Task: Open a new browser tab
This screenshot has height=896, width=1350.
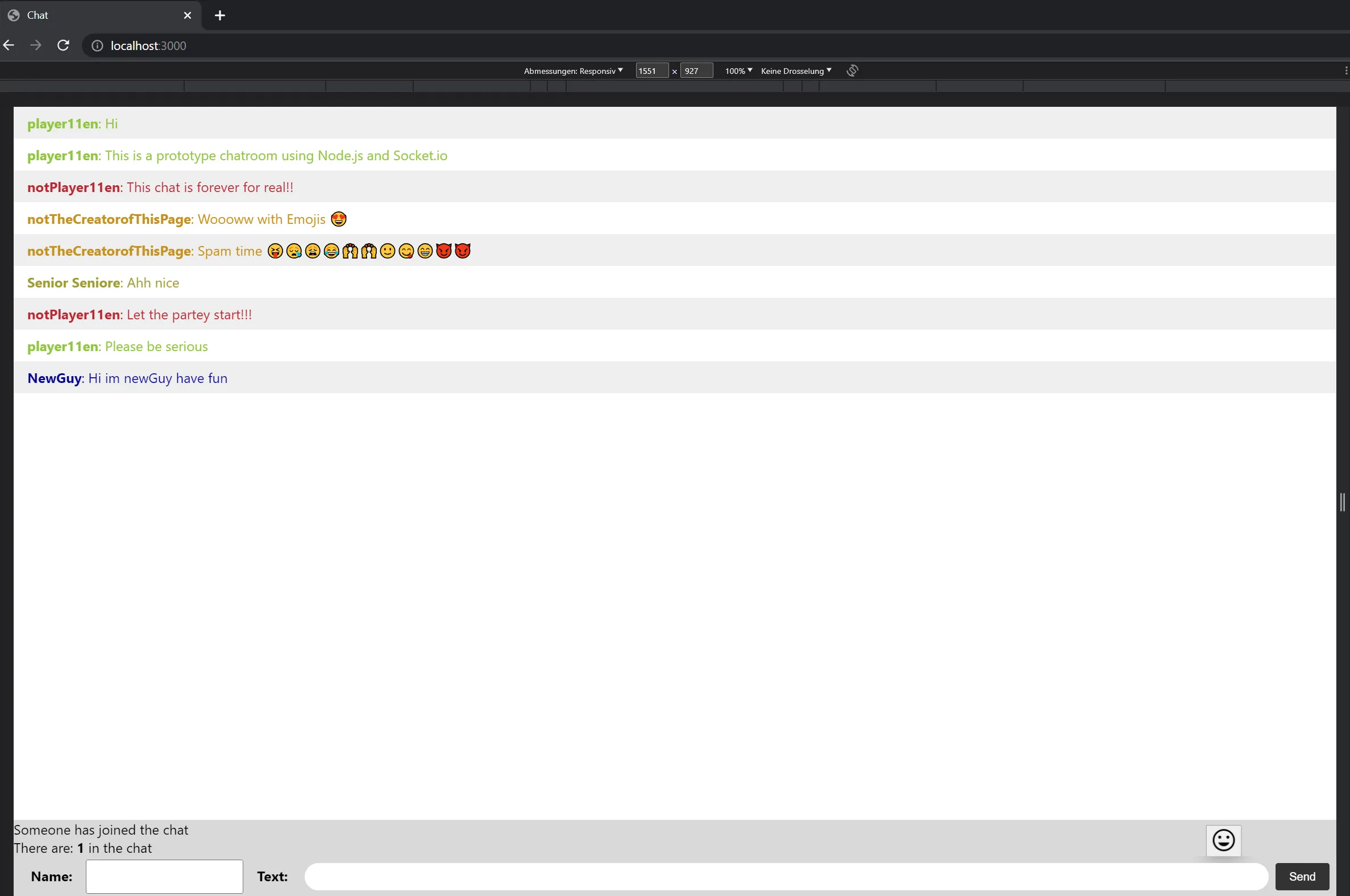Action: click(220, 15)
